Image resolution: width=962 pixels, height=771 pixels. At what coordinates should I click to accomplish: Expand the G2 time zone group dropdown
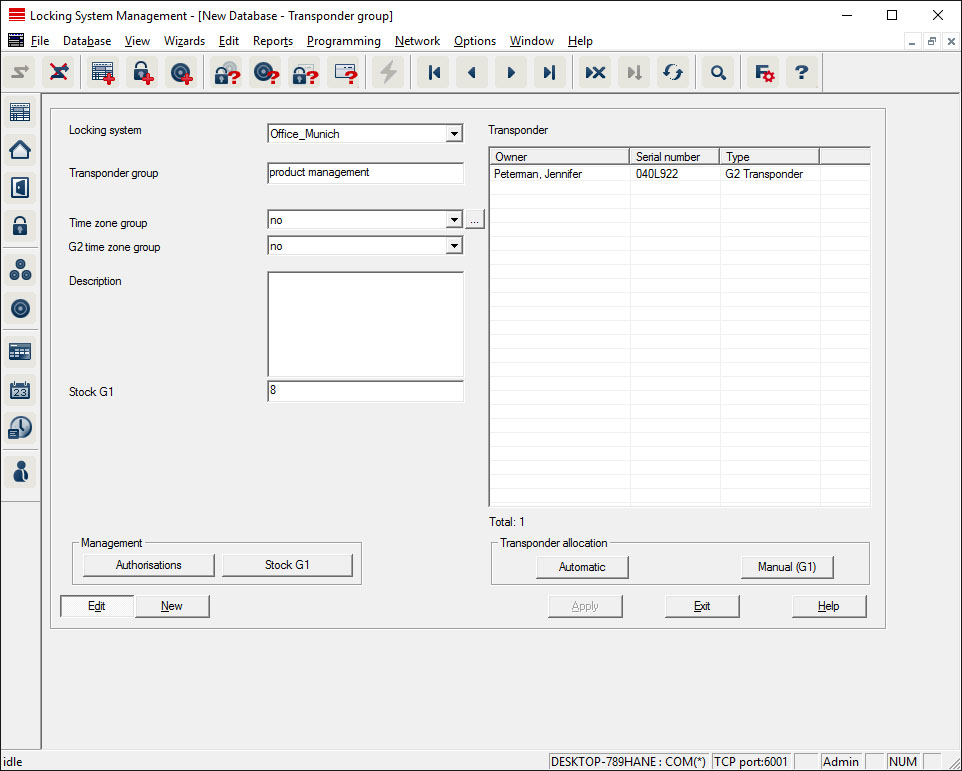click(x=454, y=246)
